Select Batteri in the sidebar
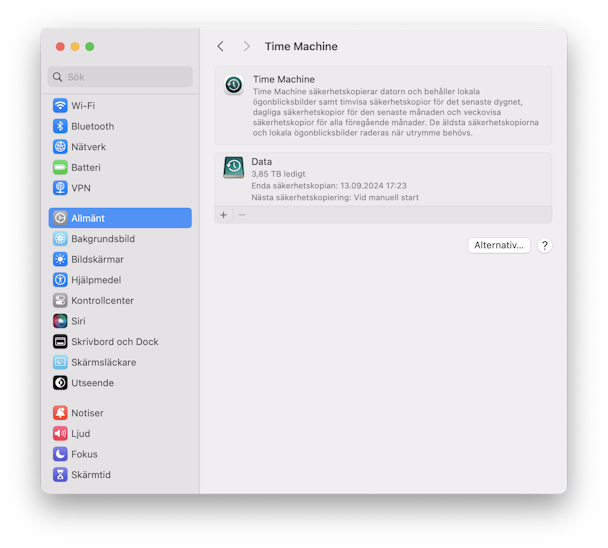 coord(120,167)
